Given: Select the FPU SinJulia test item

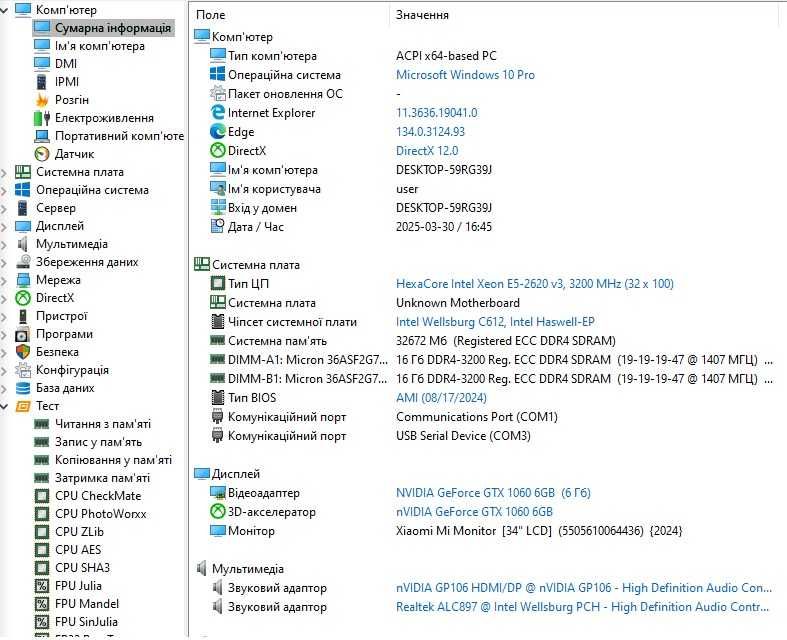Looking at the screenshot, I should [x=86, y=622].
